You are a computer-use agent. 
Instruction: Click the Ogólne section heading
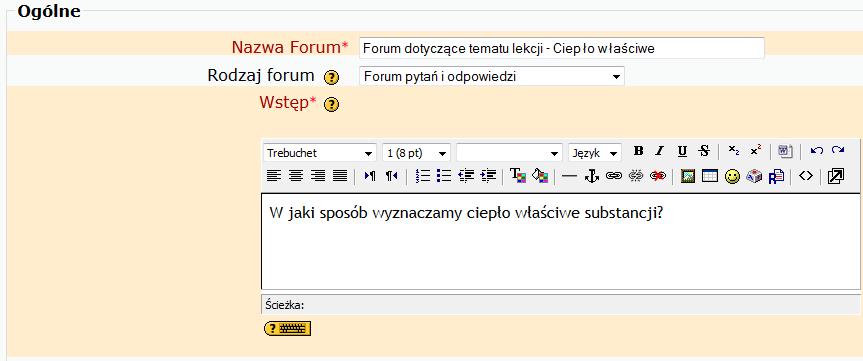point(48,11)
